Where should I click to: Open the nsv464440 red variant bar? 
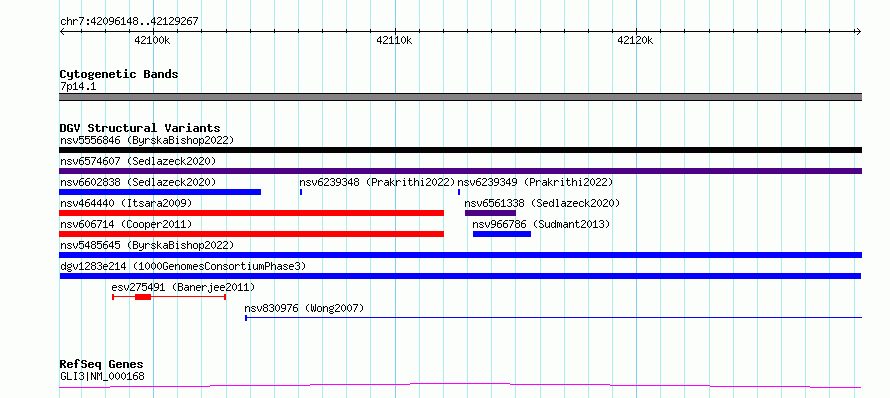[x=251, y=213]
